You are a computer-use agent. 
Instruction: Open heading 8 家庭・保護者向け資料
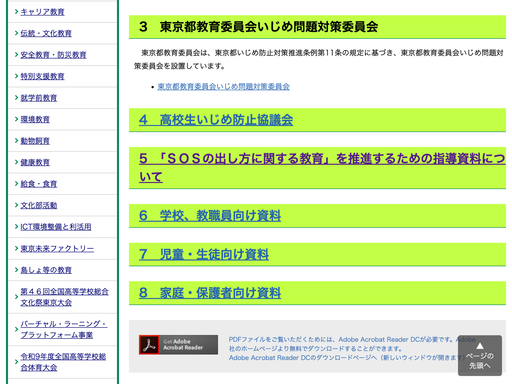tap(210, 293)
